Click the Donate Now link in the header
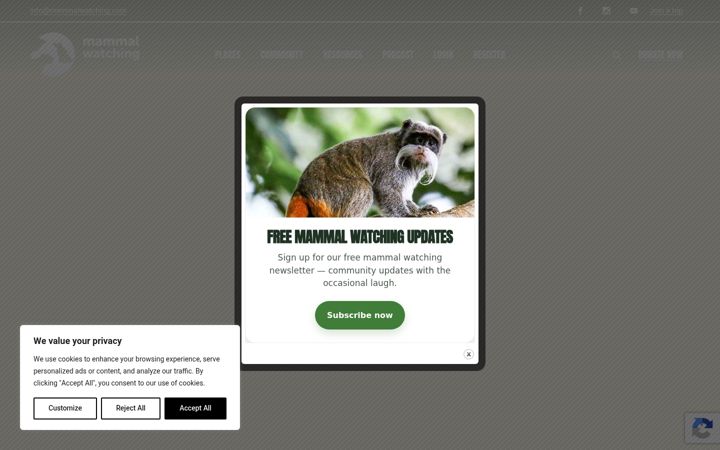 tap(660, 55)
